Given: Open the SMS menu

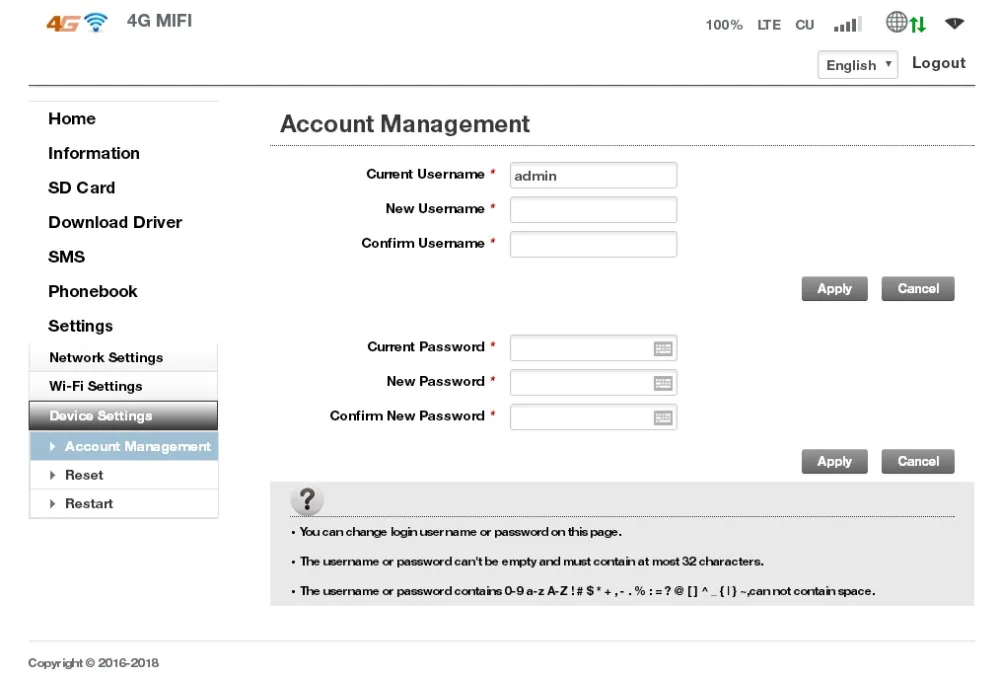Looking at the screenshot, I should (66, 256).
